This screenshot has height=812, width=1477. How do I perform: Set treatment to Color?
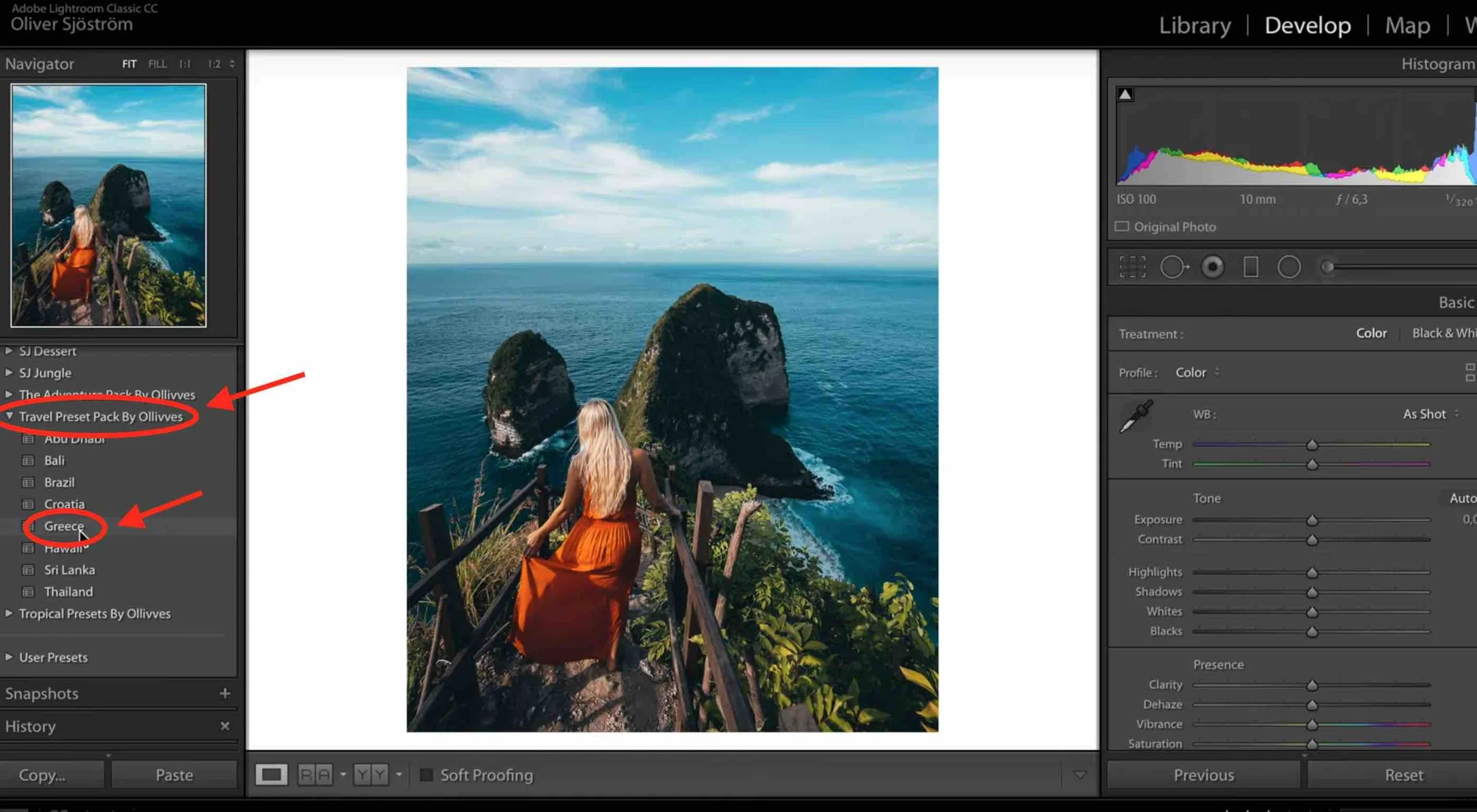(1371, 333)
